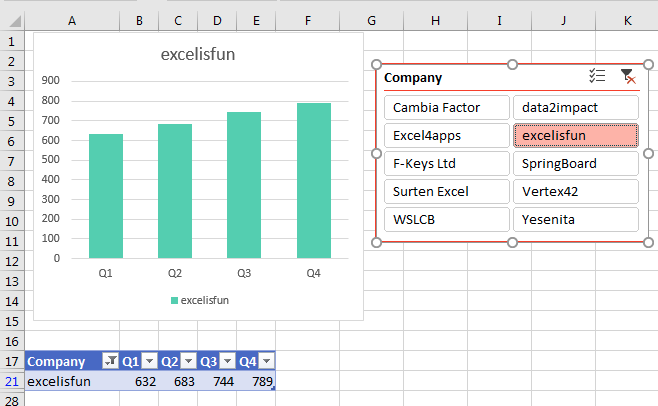Viewport: 658px width, 406px height.
Task: Open the Q3 header filter arrow
Action: [227, 362]
